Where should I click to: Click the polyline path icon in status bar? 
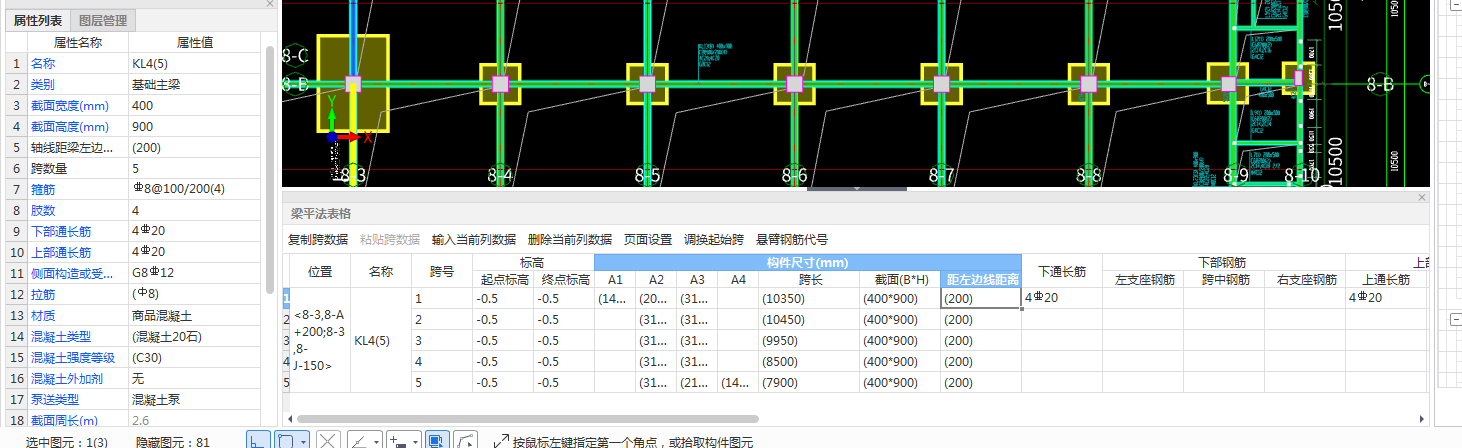tap(465, 440)
